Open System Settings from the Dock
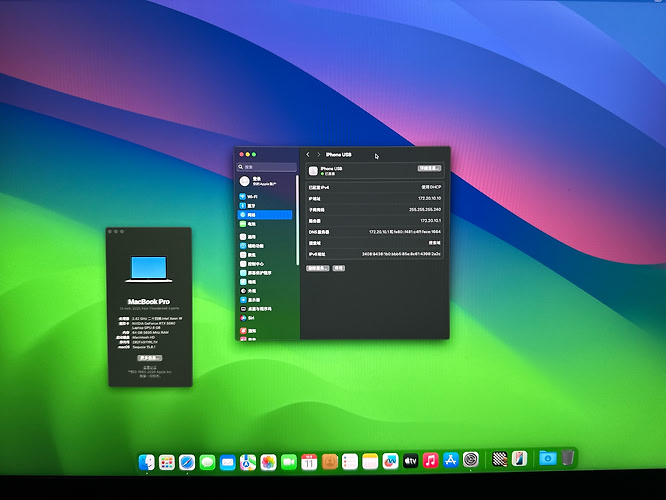 pos(471,459)
